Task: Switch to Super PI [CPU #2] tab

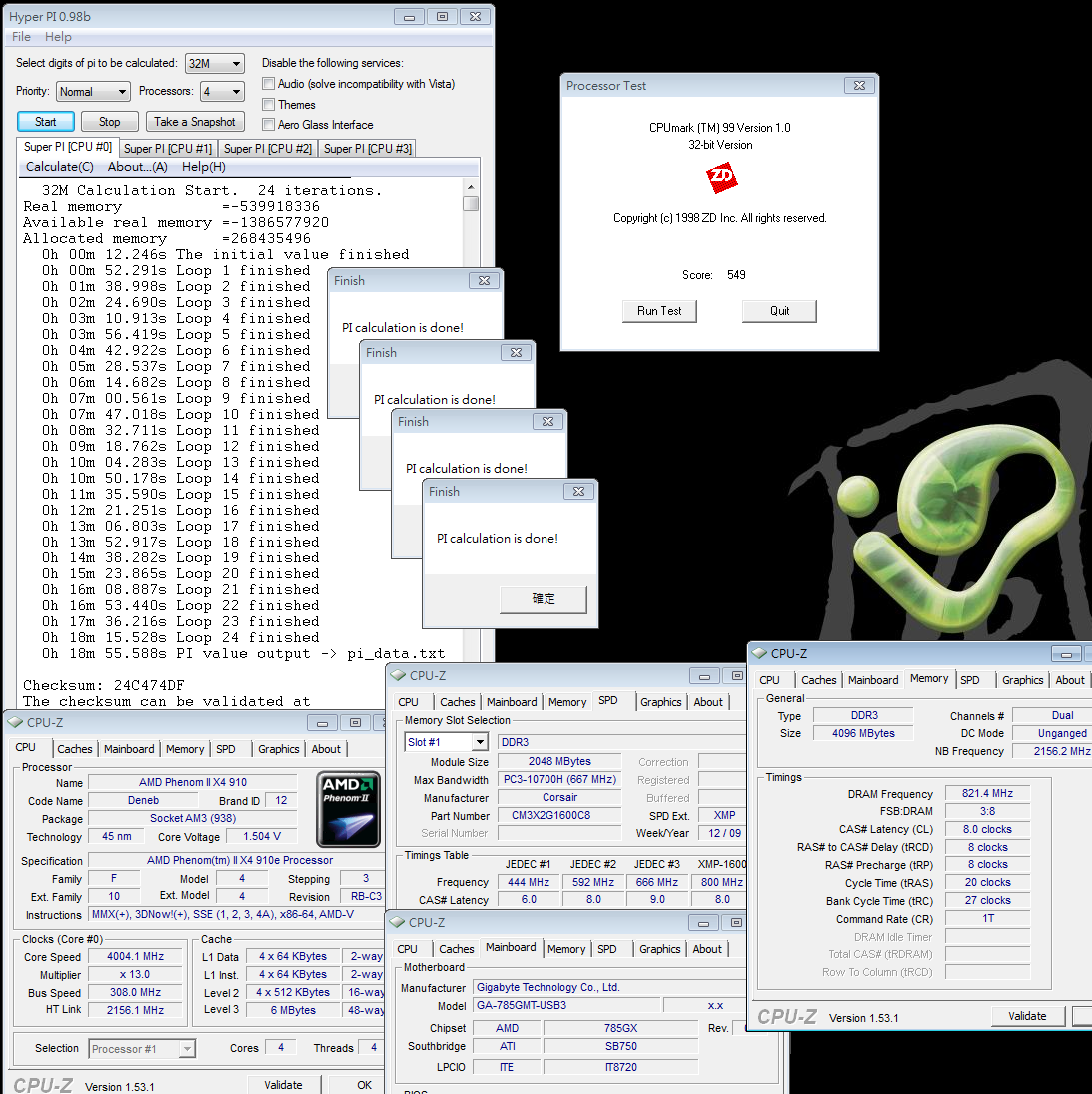Action: coord(267,149)
